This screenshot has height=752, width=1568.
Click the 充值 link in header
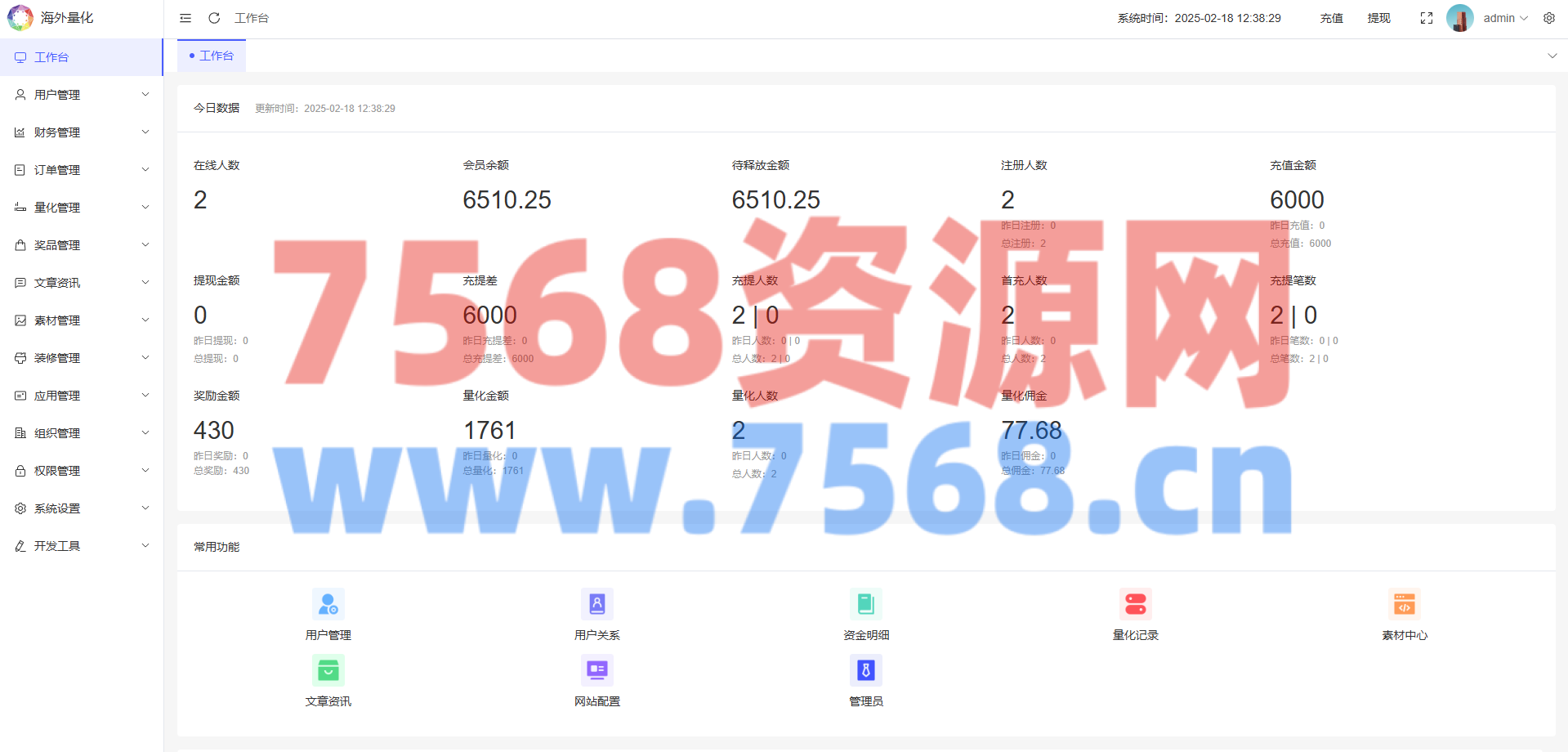coord(1331,18)
